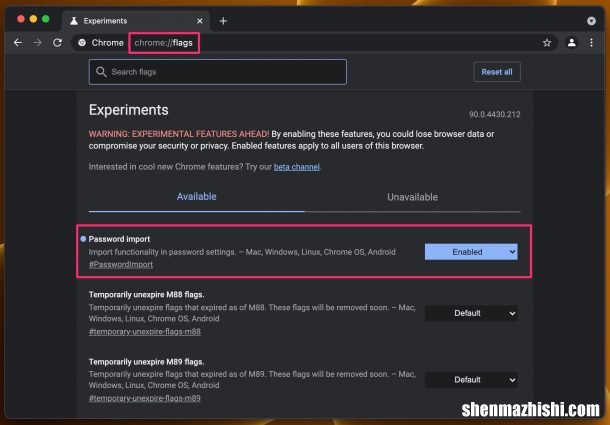Open the profile avatar menu

[x=571, y=42]
